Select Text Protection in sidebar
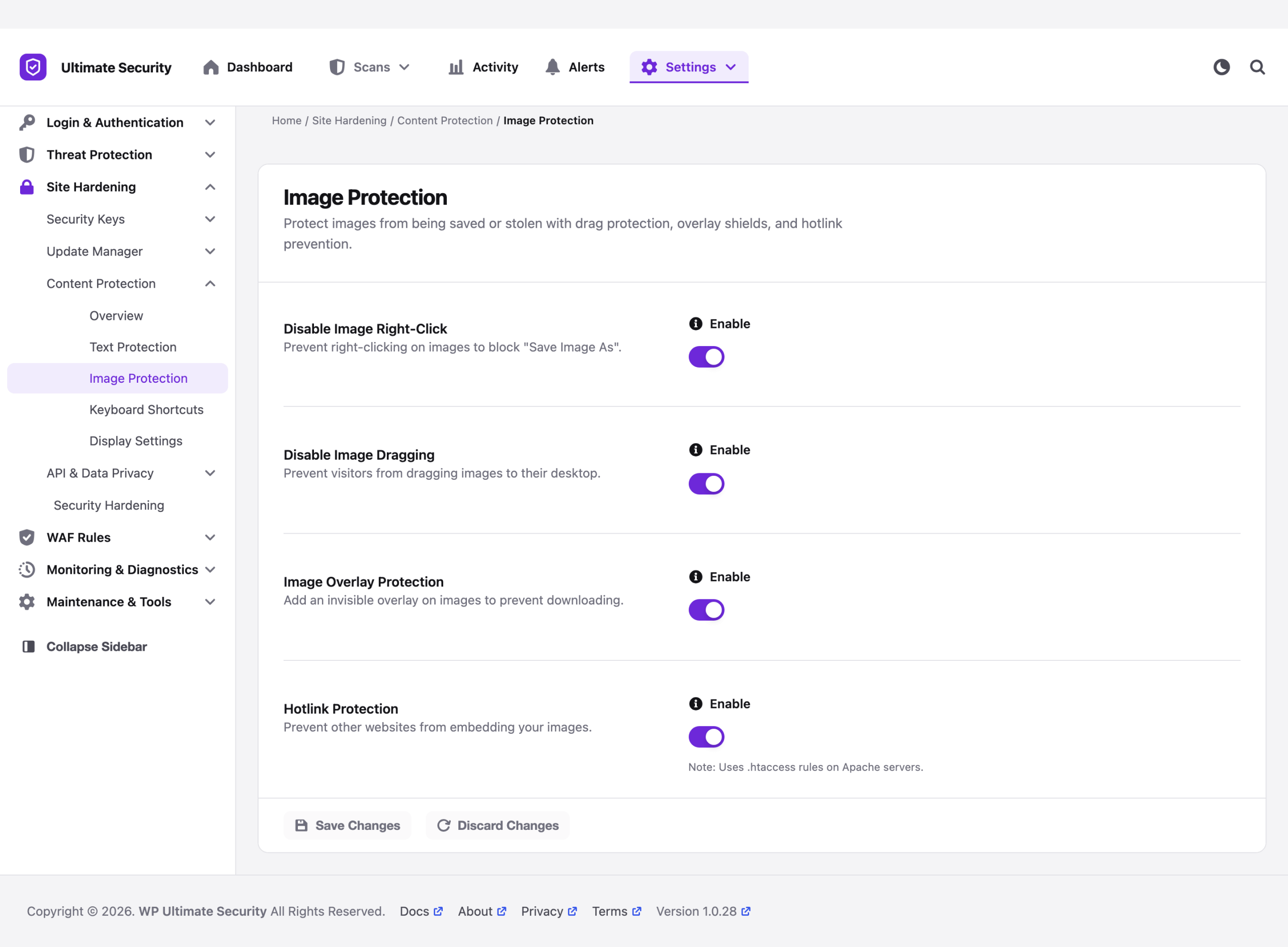1288x947 pixels. 132,347
